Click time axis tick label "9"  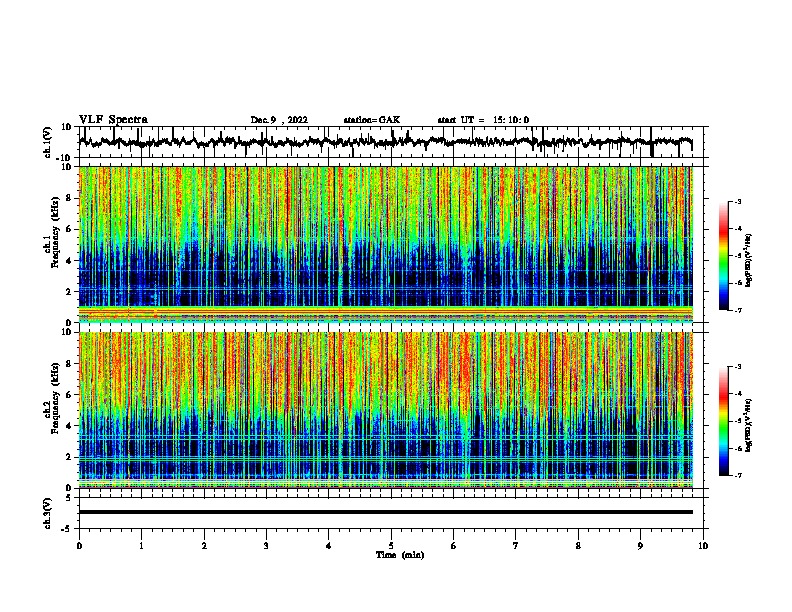pyautogui.click(x=640, y=546)
